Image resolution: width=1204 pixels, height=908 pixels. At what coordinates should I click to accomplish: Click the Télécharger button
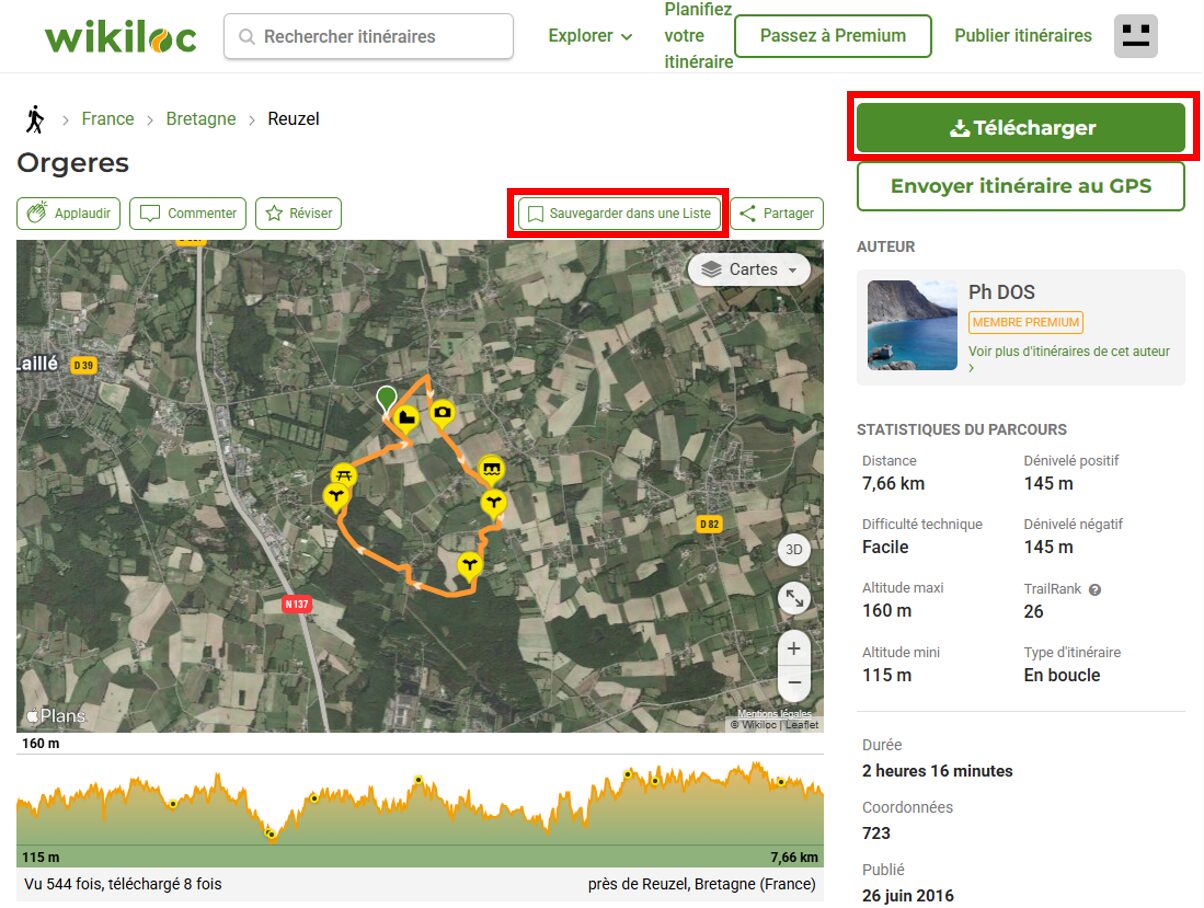[1021, 128]
